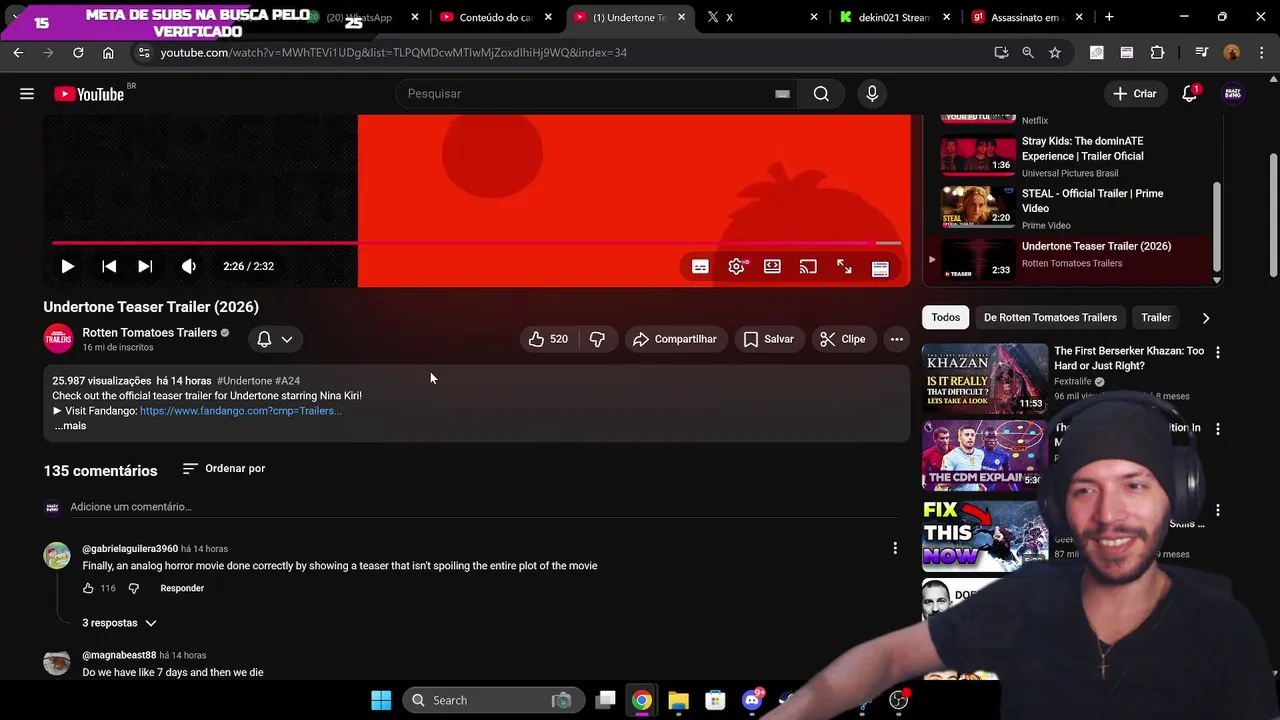Open Chrome media control icon

[1202, 52]
